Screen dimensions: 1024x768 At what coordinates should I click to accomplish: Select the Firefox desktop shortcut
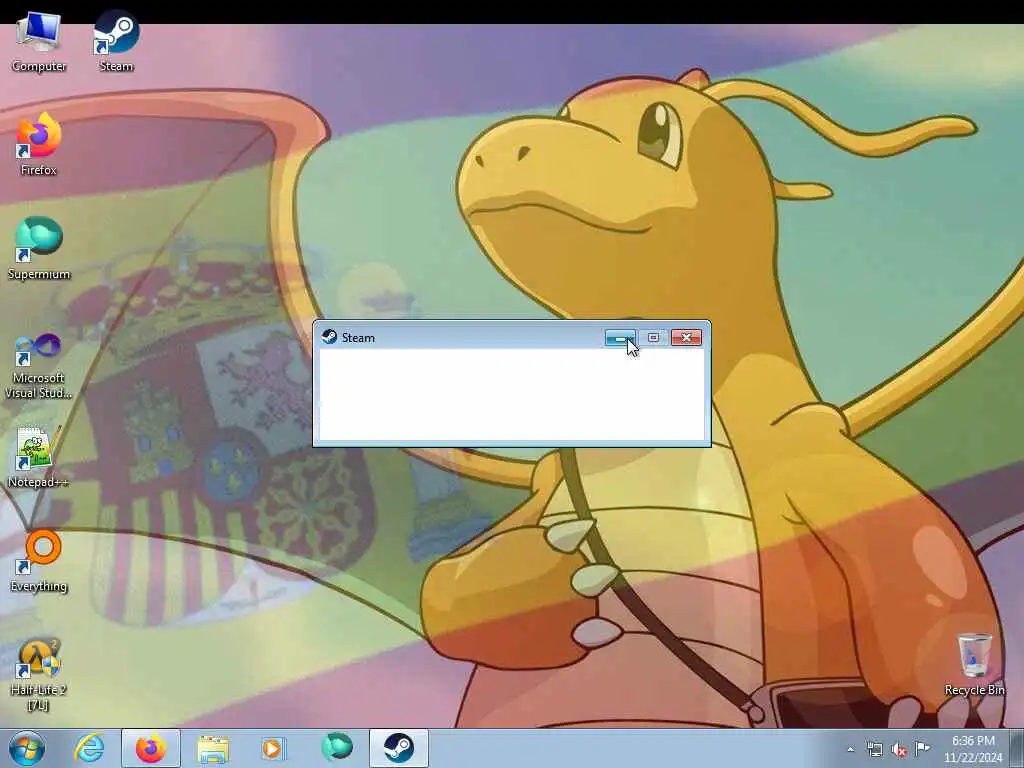(x=39, y=145)
